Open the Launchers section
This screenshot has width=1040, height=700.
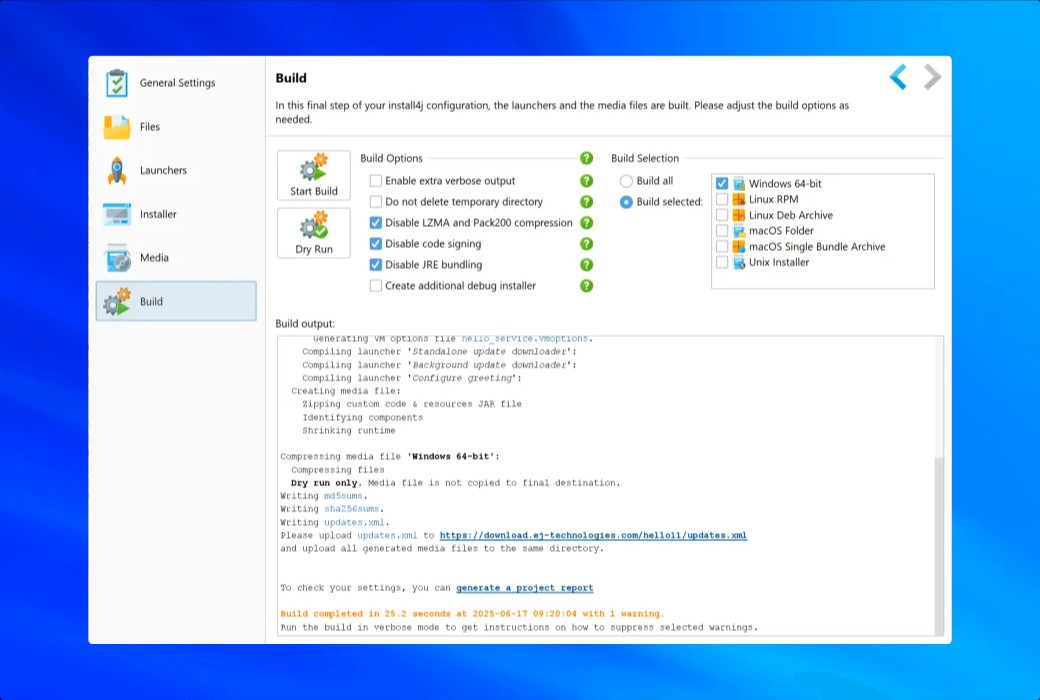point(176,171)
